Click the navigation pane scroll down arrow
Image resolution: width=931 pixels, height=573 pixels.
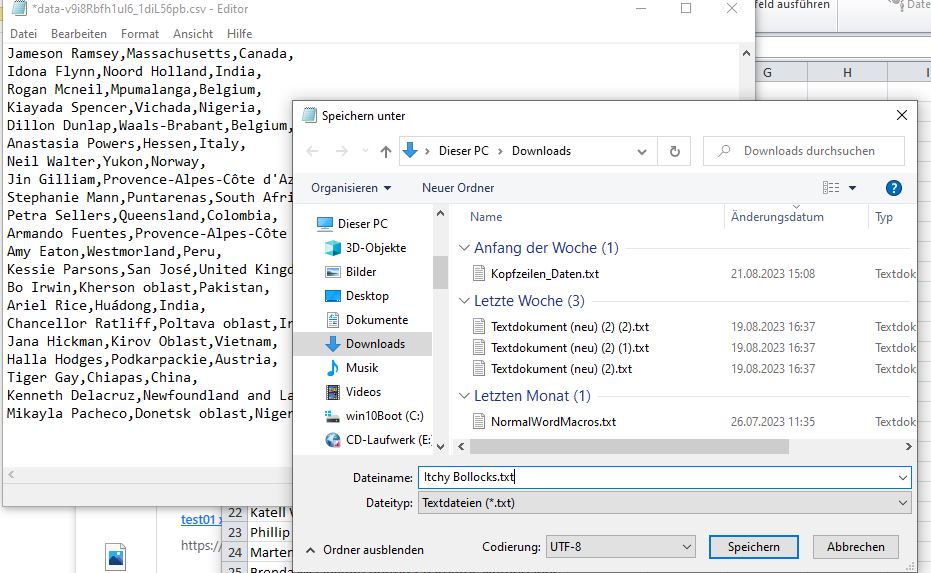tap(440, 447)
